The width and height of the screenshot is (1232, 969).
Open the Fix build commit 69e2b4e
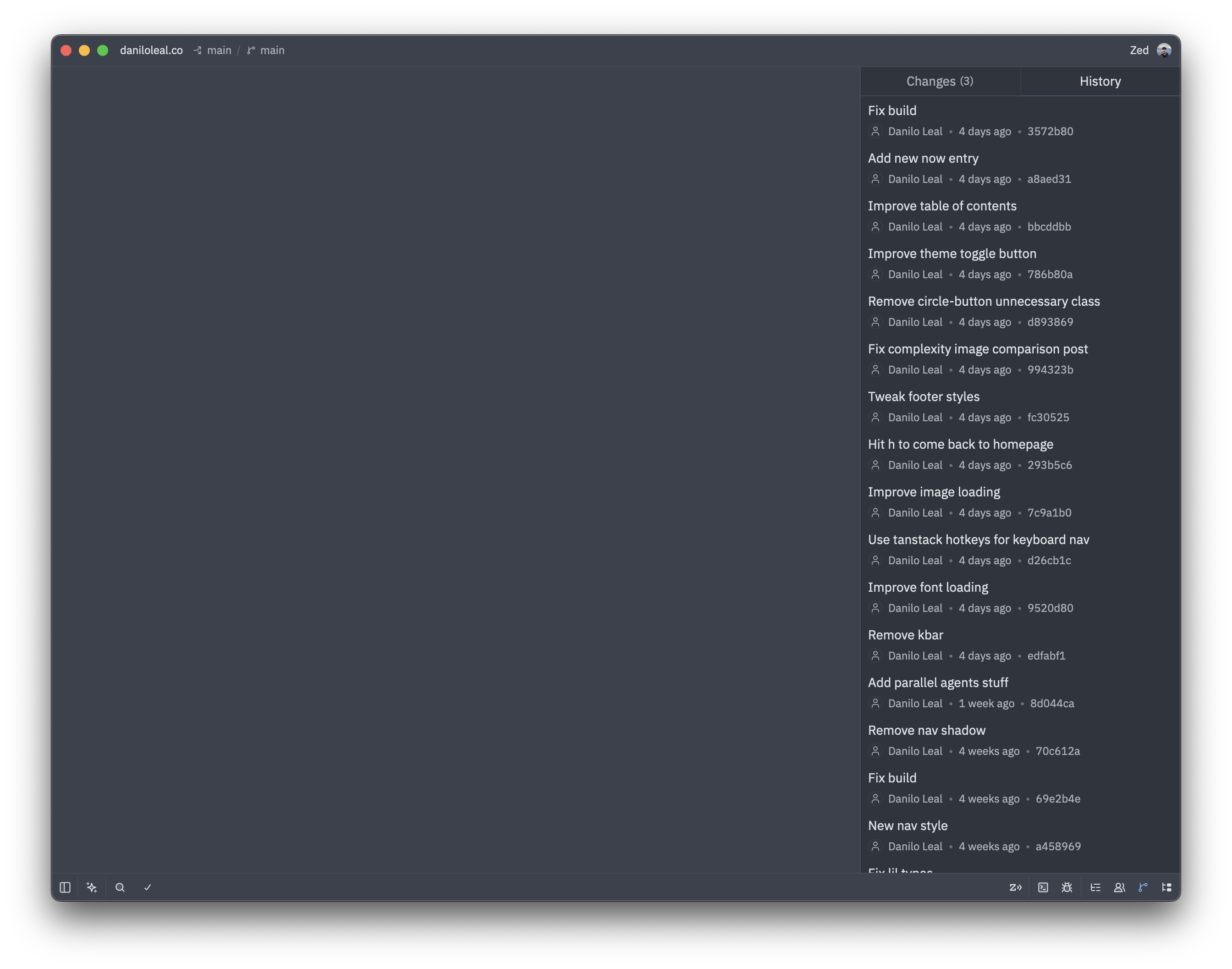click(x=1020, y=787)
